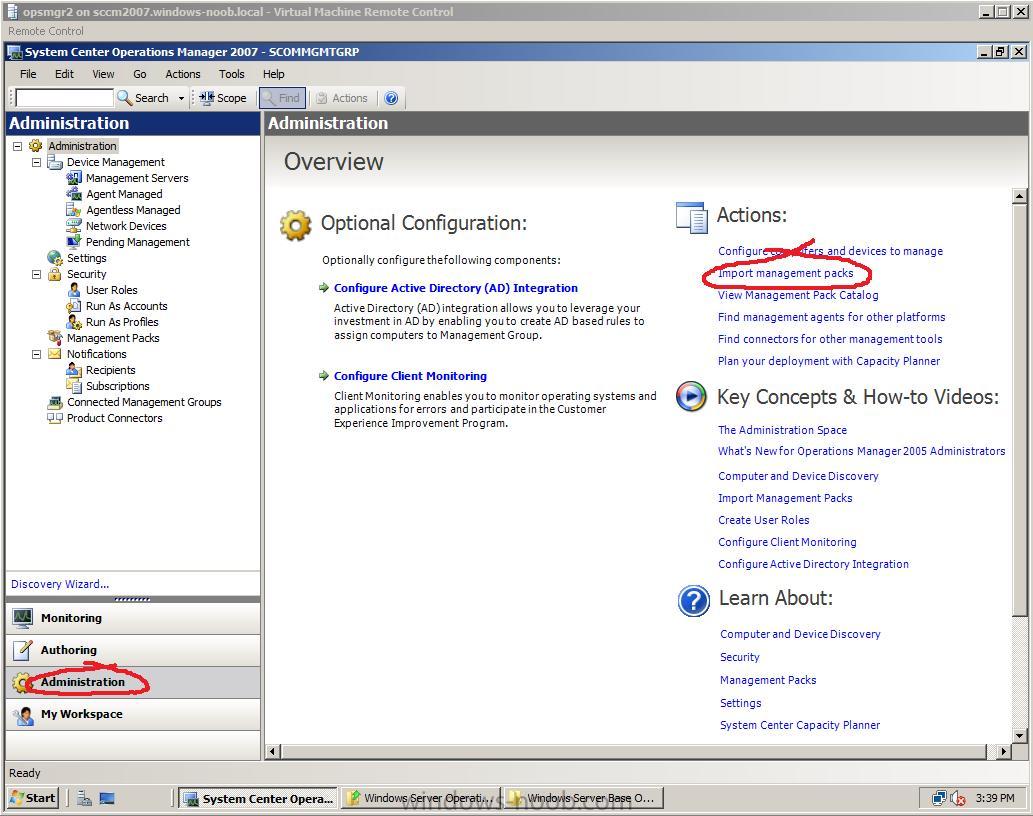Screen dimensions: 1033x816
Task: Click the Notifications envelope icon
Action: tap(55, 354)
